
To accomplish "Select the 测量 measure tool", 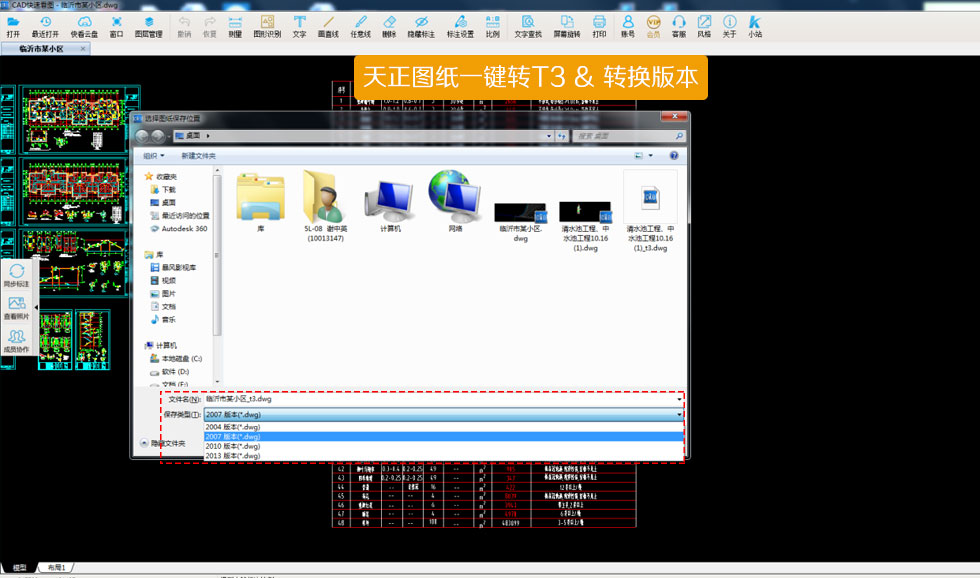I will tap(235, 26).
